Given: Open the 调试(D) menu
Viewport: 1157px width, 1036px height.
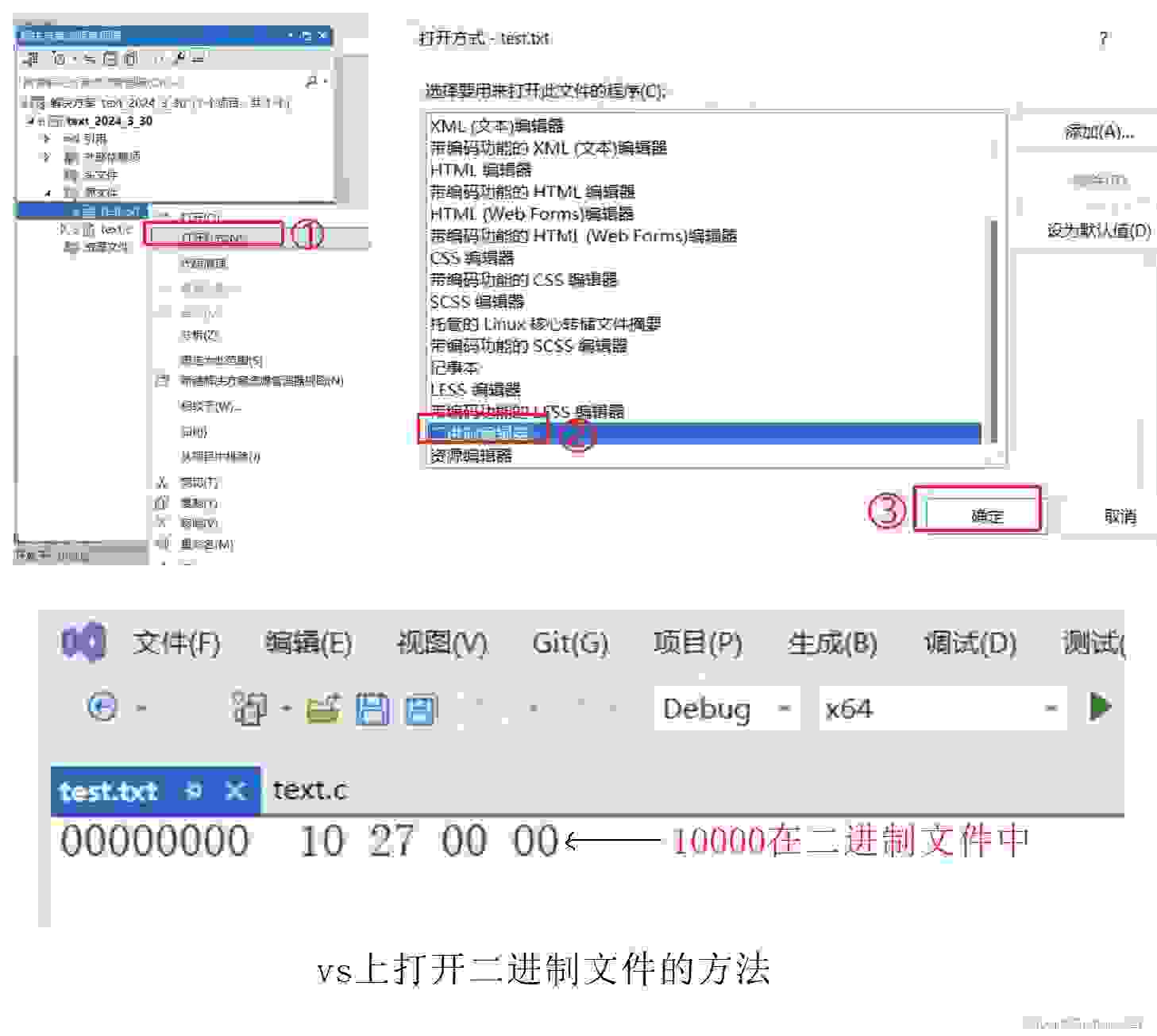Looking at the screenshot, I should point(970,642).
